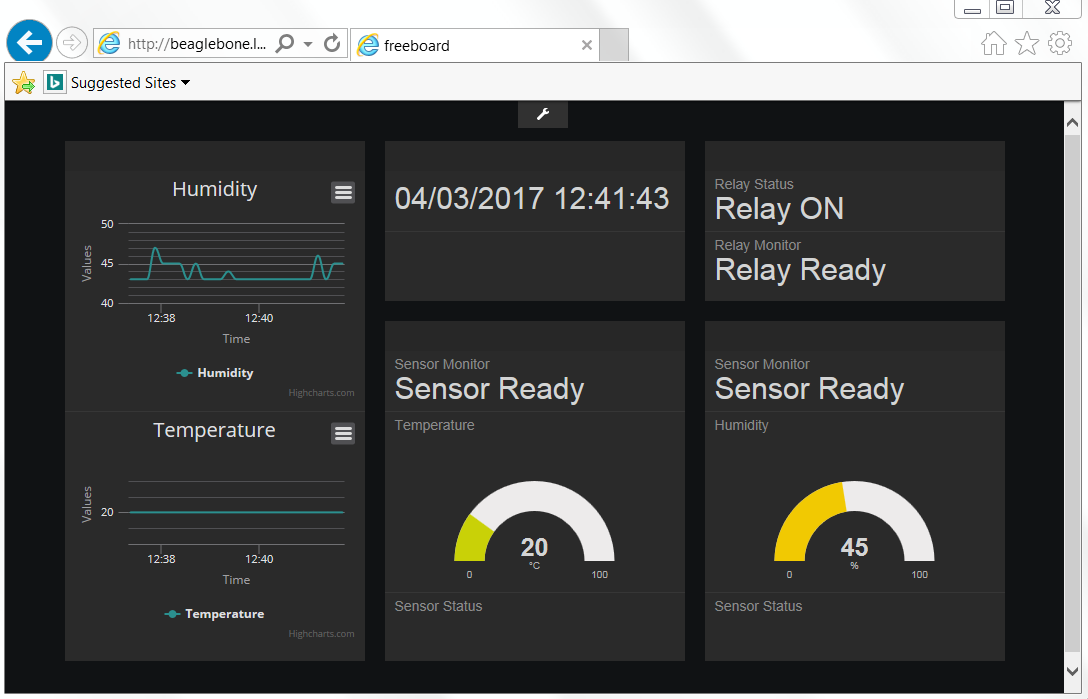The width and height of the screenshot is (1088, 699).
Task: Click the Home icon in the browser
Action: 993,44
